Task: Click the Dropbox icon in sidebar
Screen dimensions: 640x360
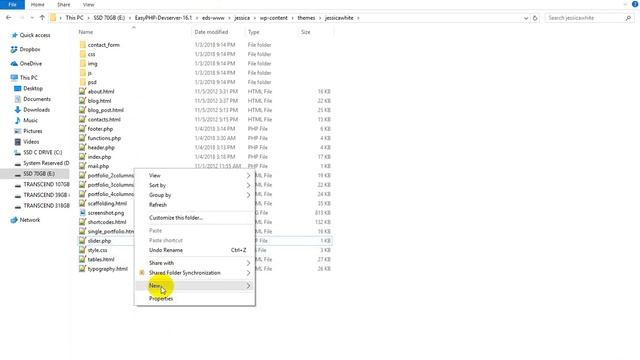Action: pyautogui.click(x=14, y=49)
